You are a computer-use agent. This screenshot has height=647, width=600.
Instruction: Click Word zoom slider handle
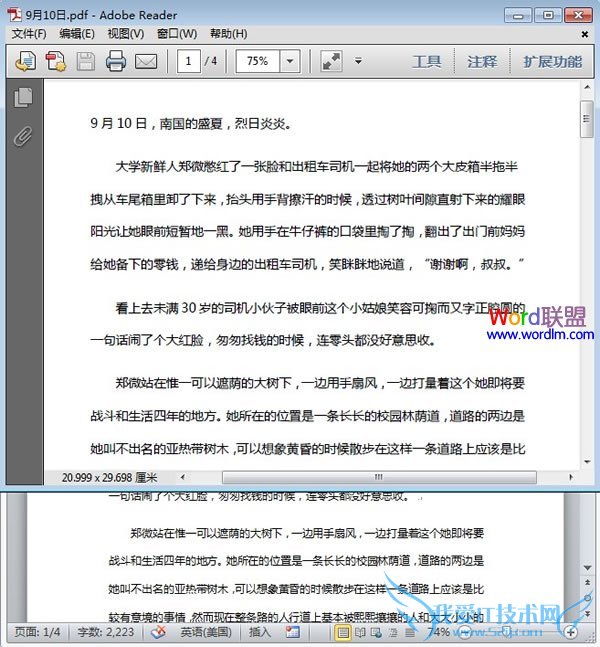[509, 632]
